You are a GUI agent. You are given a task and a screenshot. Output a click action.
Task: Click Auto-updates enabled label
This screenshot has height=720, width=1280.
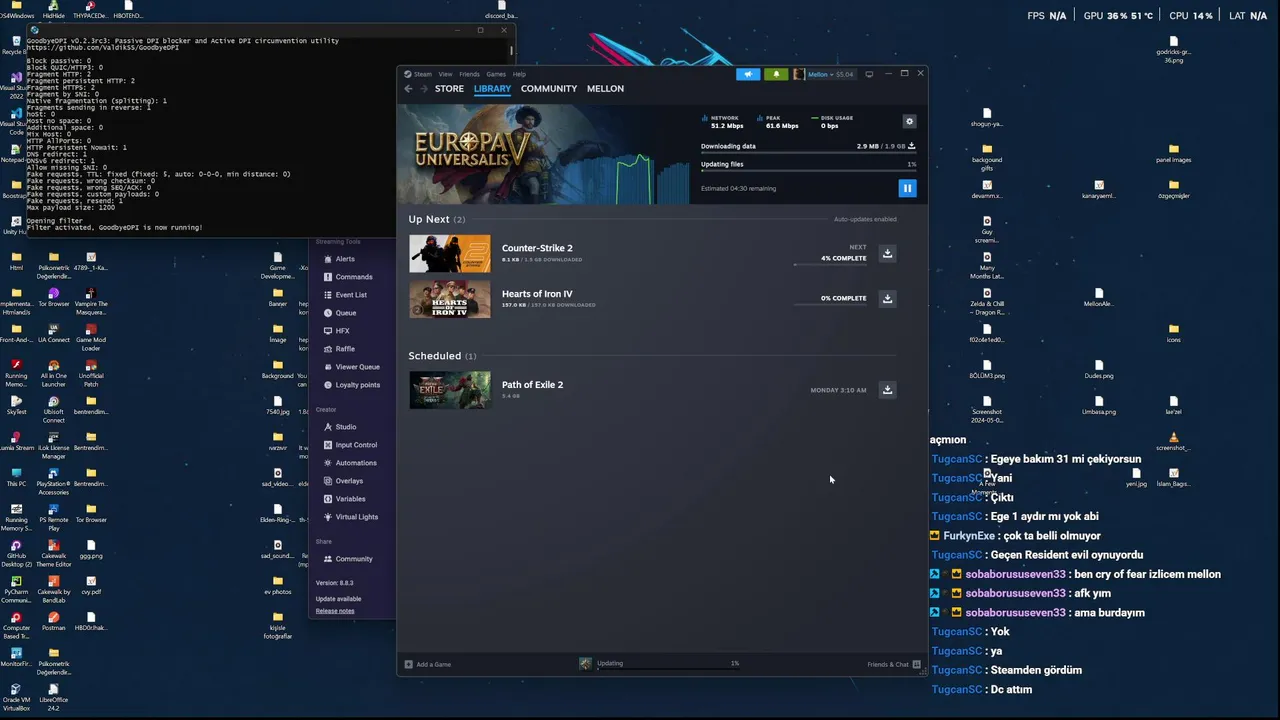[x=865, y=219]
